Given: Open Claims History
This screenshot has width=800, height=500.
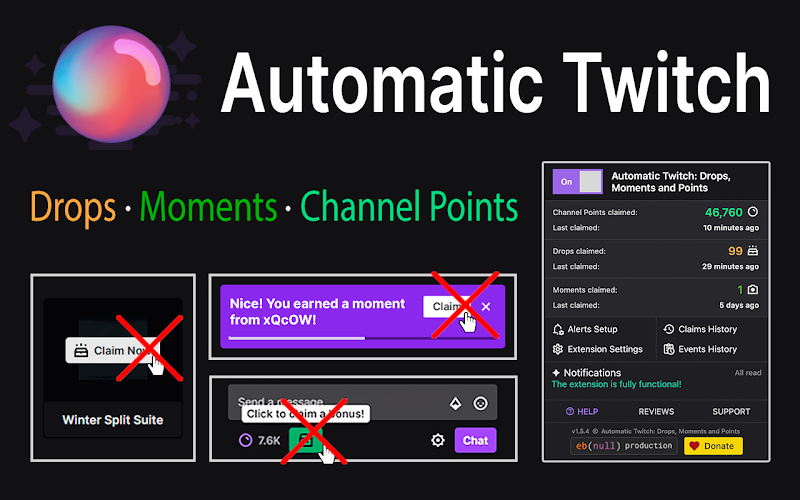Looking at the screenshot, I should (x=700, y=329).
